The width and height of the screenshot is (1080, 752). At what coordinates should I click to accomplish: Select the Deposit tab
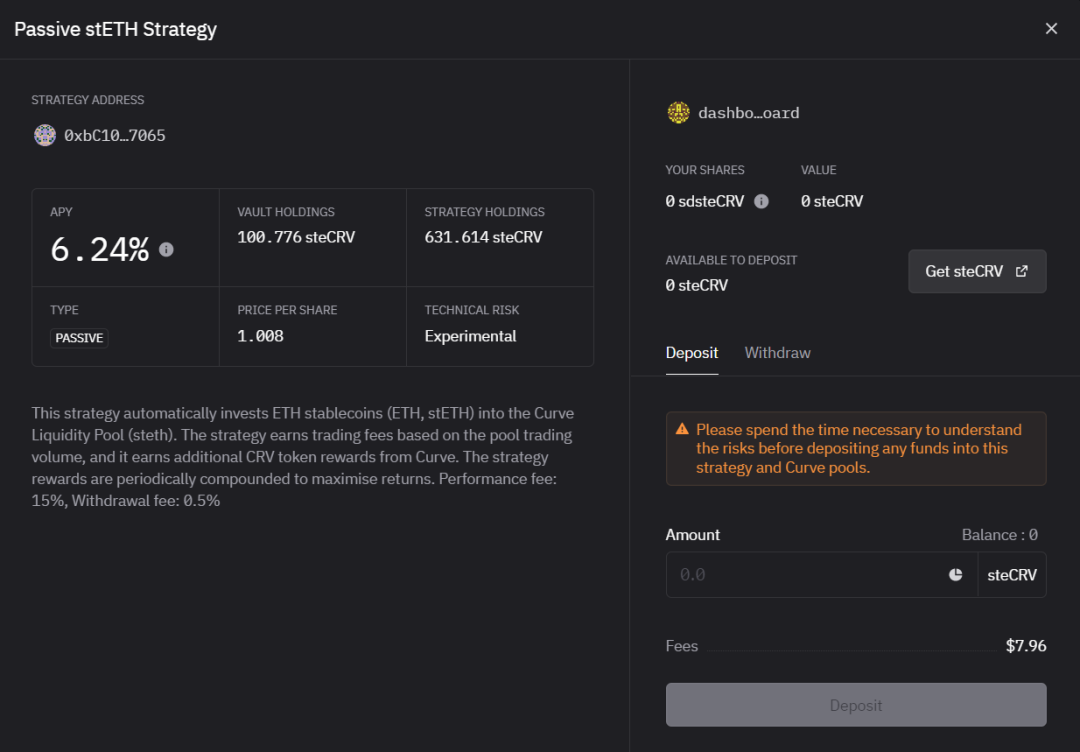click(x=692, y=353)
